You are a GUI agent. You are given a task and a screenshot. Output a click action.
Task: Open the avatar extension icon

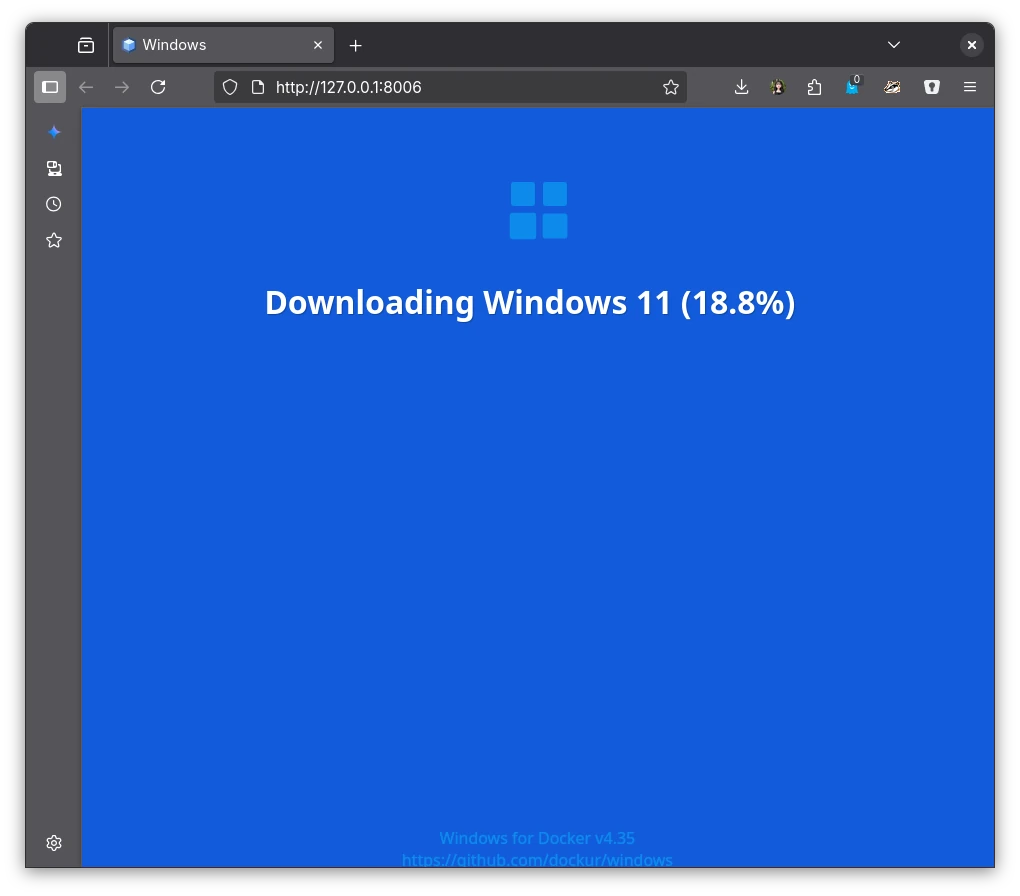pyautogui.click(x=777, y=87)
